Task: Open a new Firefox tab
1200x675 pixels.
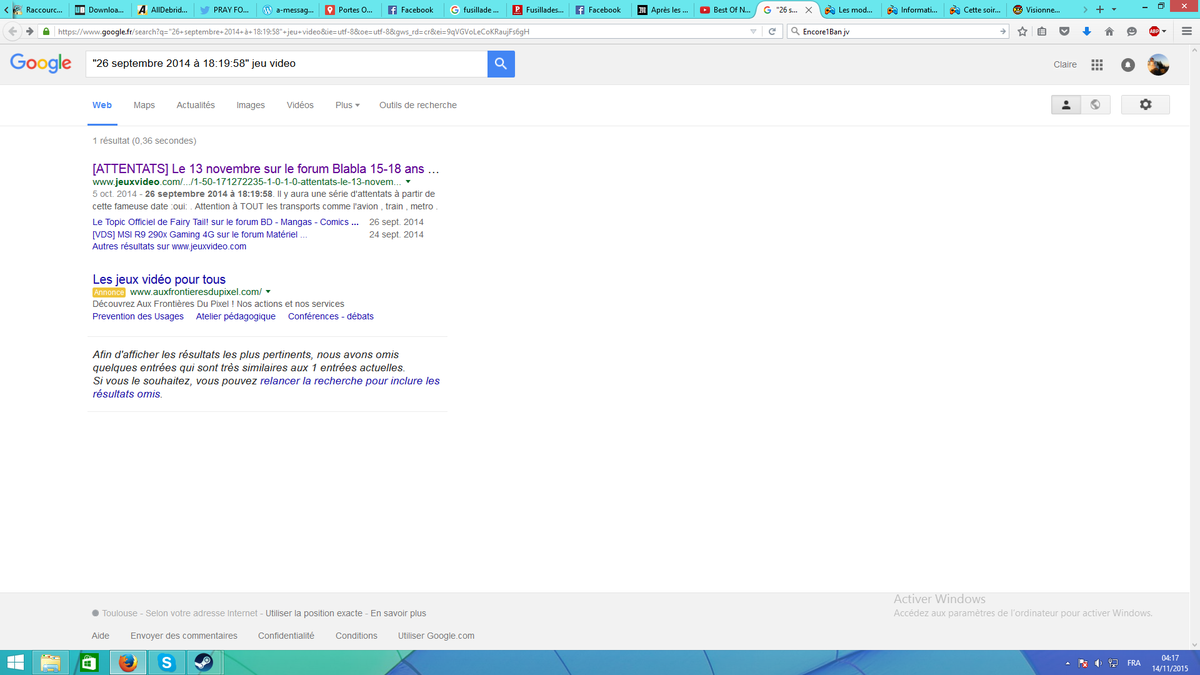Action: pos(1100,9)
